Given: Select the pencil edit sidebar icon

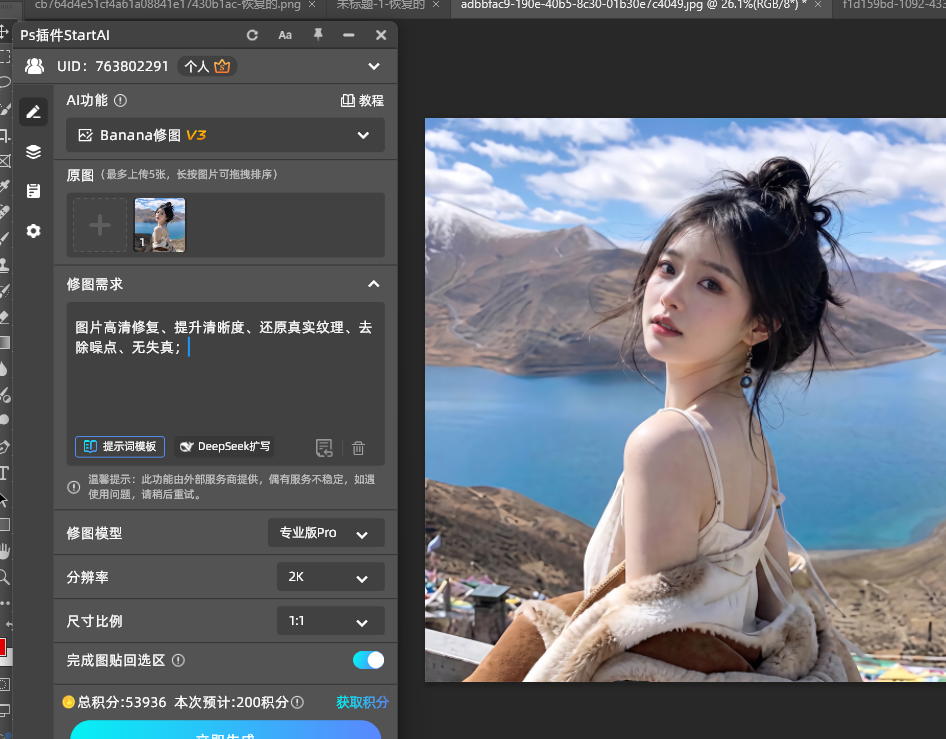Looking at the screenshot, I should pos(33,112).
